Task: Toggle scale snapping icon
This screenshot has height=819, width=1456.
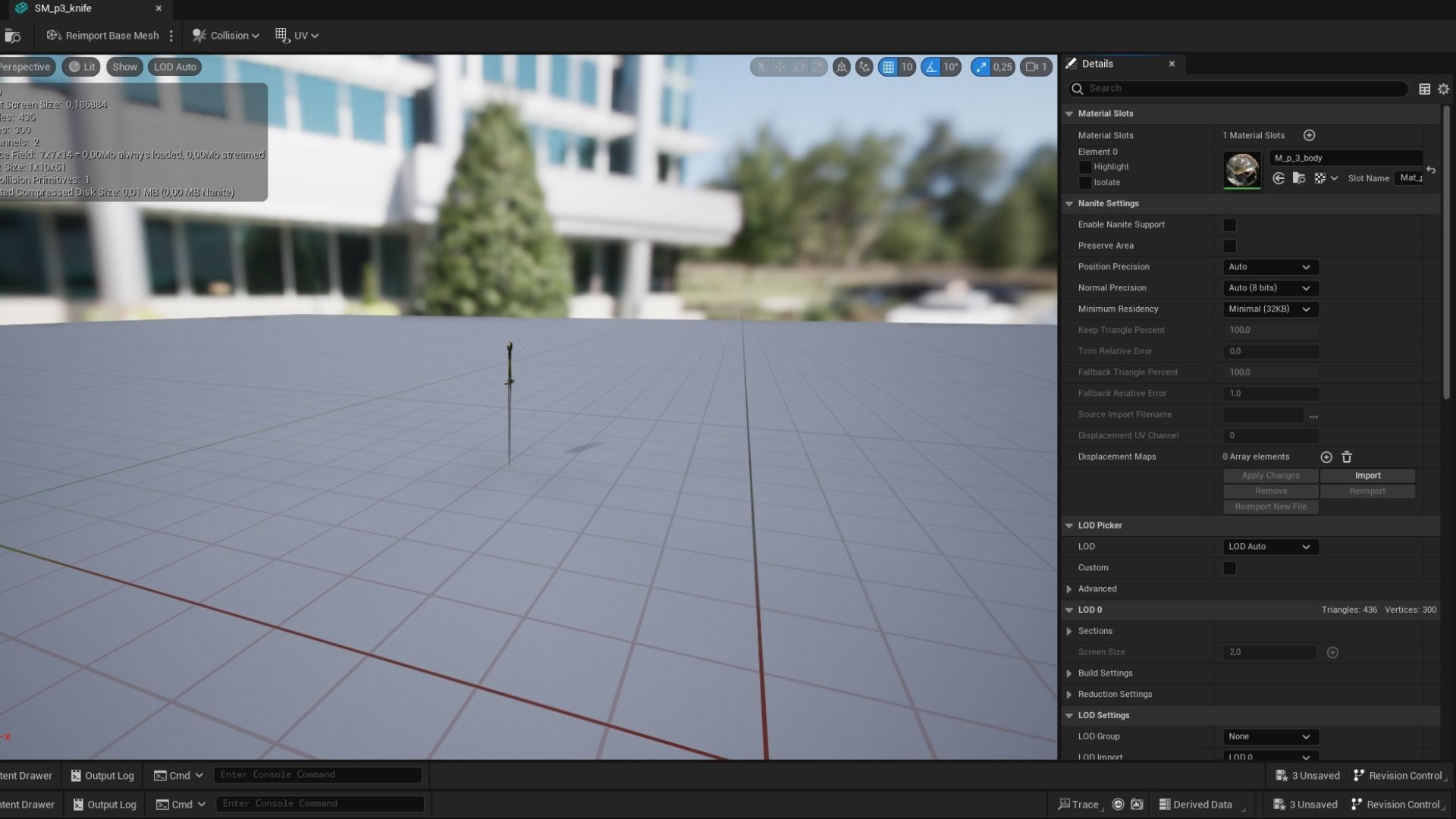Action: click(x=981, y=67)
